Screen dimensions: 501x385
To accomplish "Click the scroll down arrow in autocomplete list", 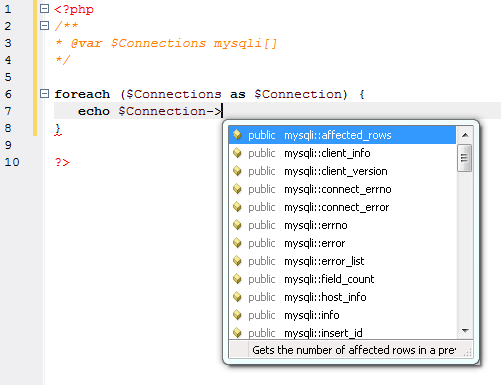I will point(465,331).
